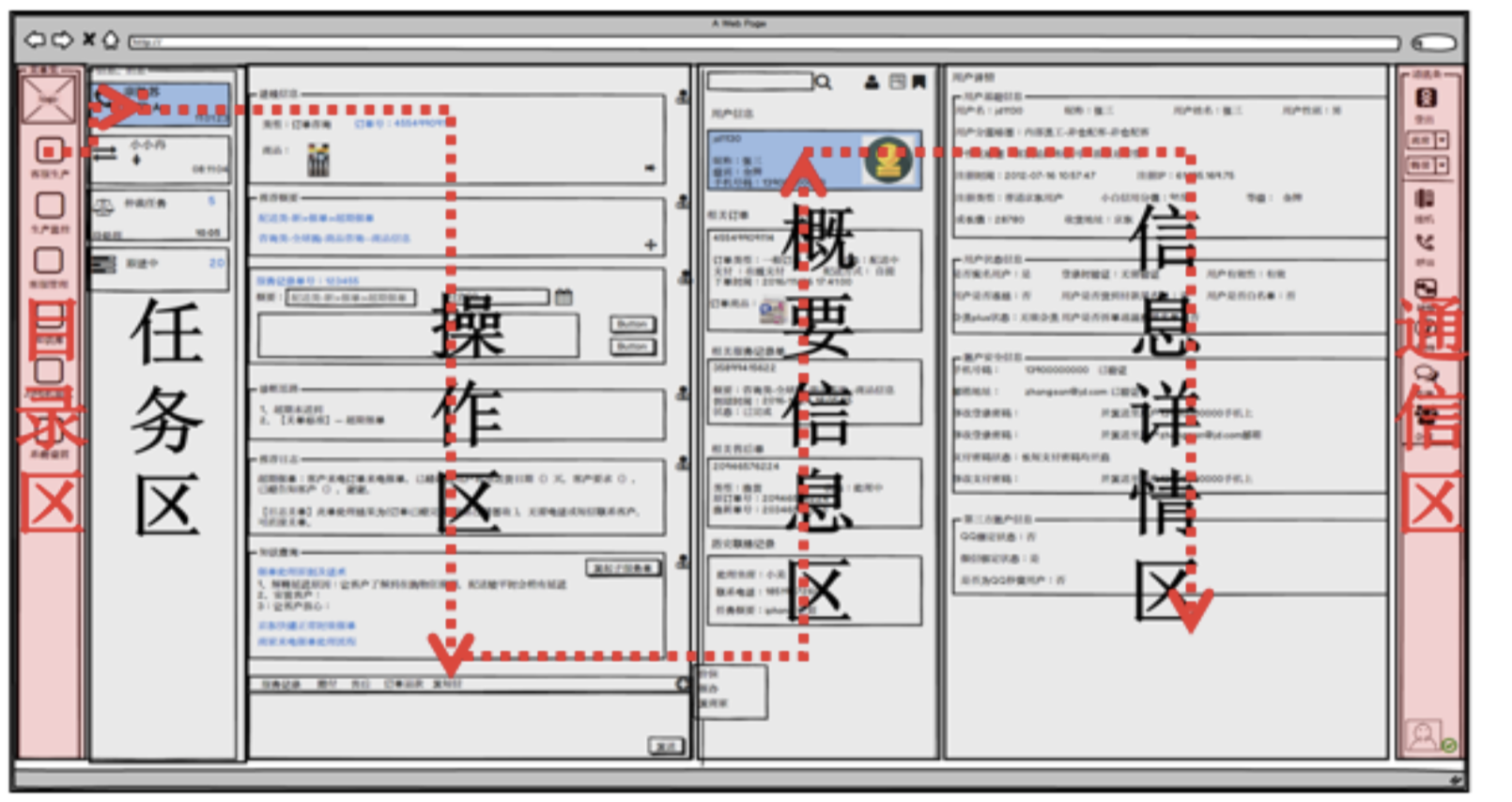This screenshot has height=802, width=1512.
Task: Click the person icon beside the product image panel
Action: point(683,97)
